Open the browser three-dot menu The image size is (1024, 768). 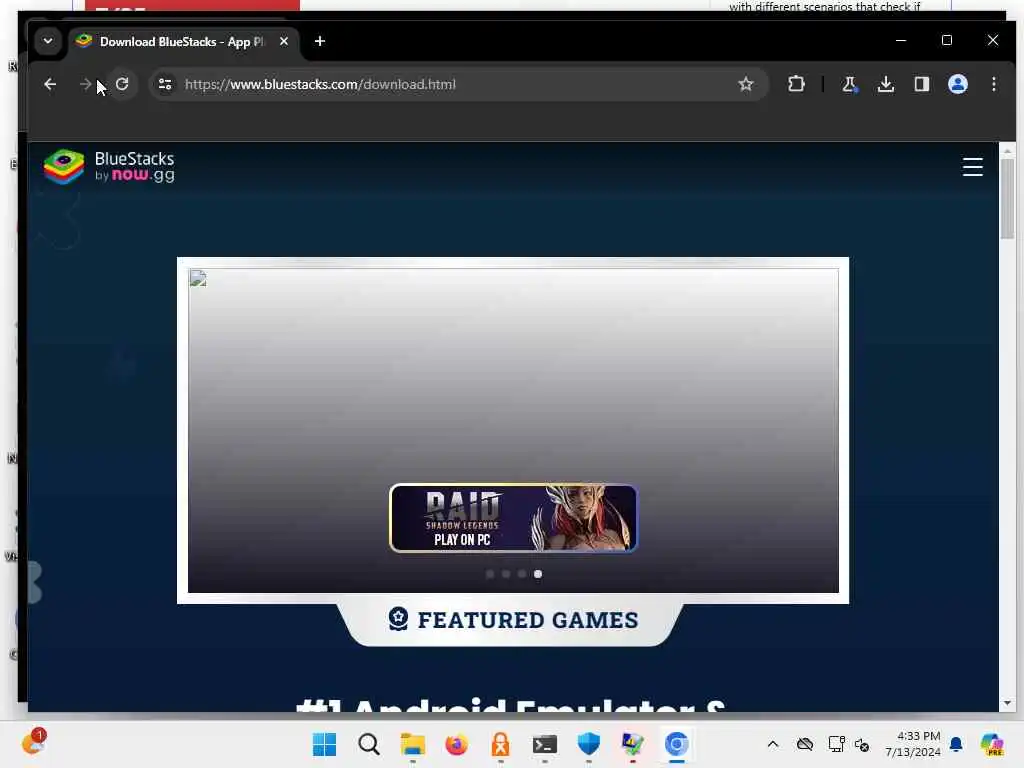(x=993, y=84)
